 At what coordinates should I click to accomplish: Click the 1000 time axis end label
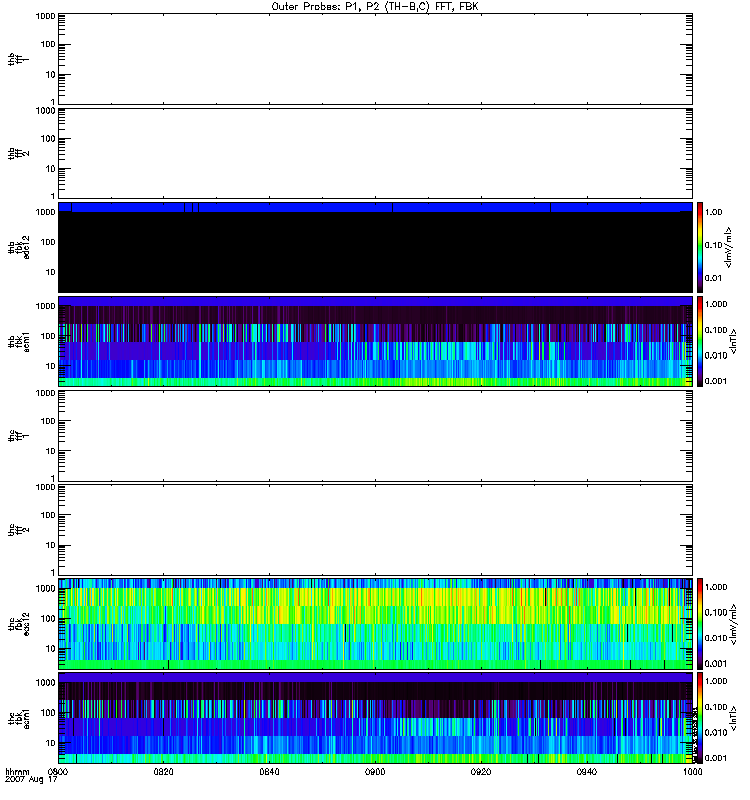(x=692, y=772)
